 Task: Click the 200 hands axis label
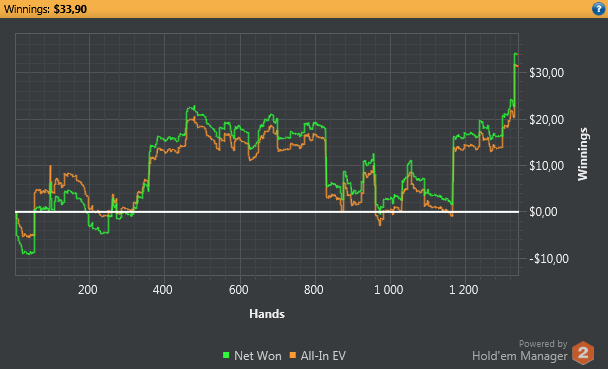(x=88, y=290)
